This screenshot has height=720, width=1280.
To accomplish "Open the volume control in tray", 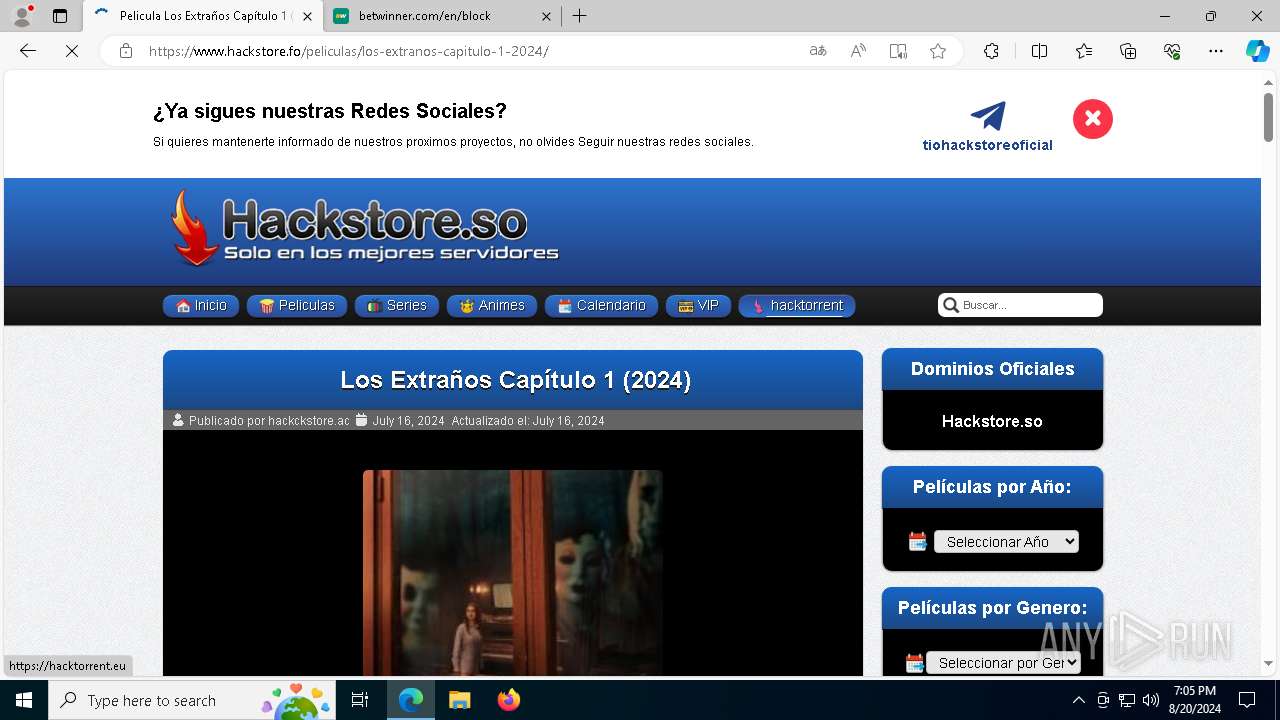I will pyautogui.click(x=1151, y=700).
